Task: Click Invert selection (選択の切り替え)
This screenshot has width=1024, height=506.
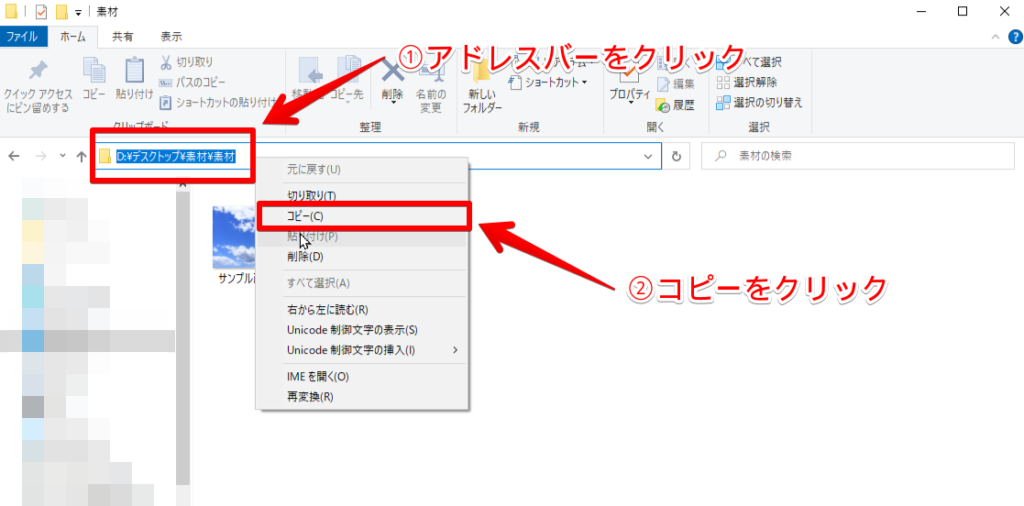Action: (760, 103)
